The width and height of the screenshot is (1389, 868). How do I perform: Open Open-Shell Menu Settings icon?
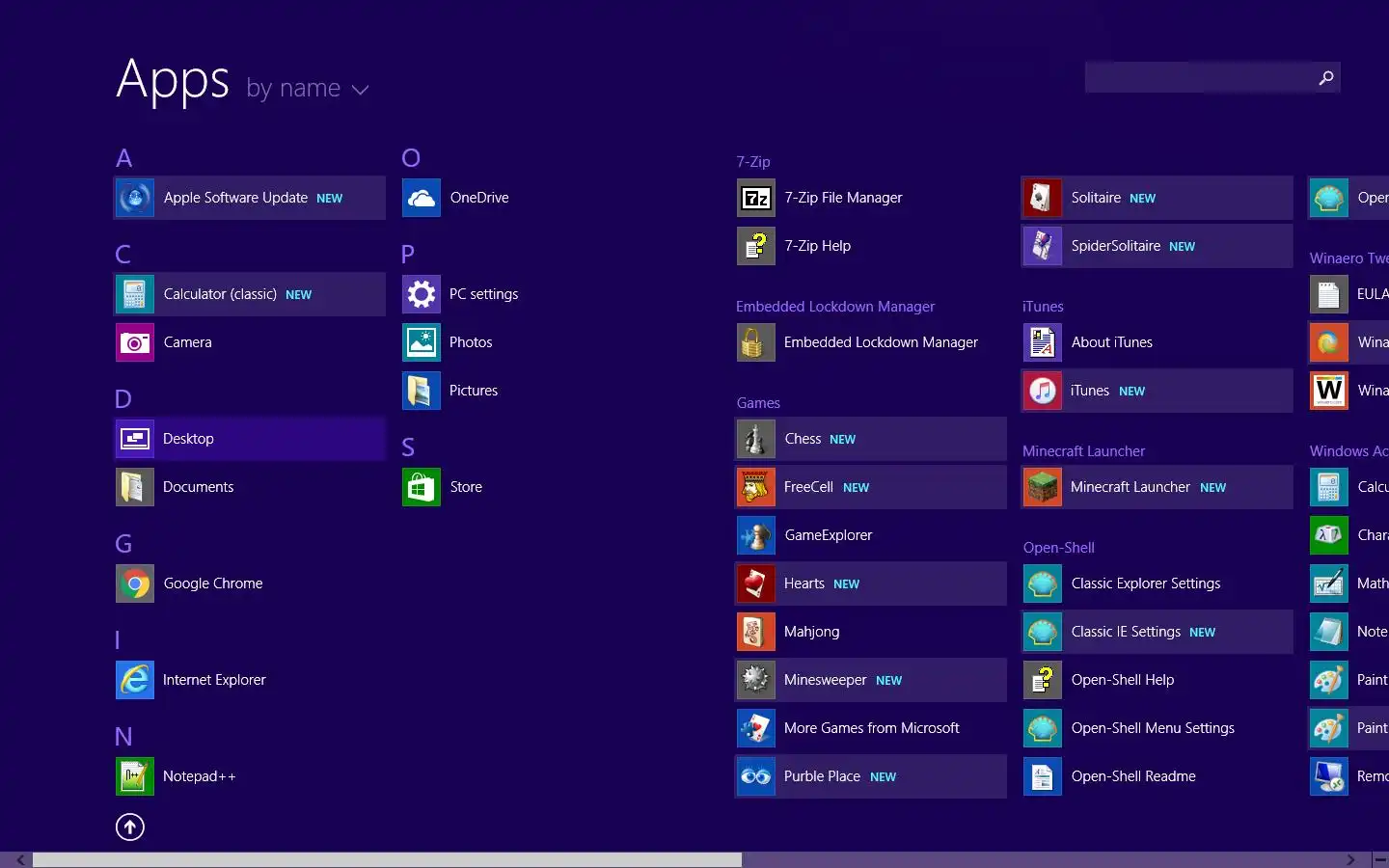[x=1043, y=728]
